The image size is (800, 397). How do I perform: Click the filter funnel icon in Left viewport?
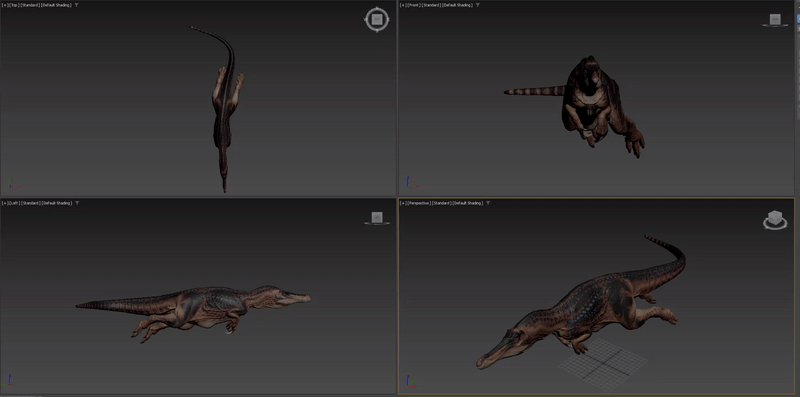click(x=78, y=203)
